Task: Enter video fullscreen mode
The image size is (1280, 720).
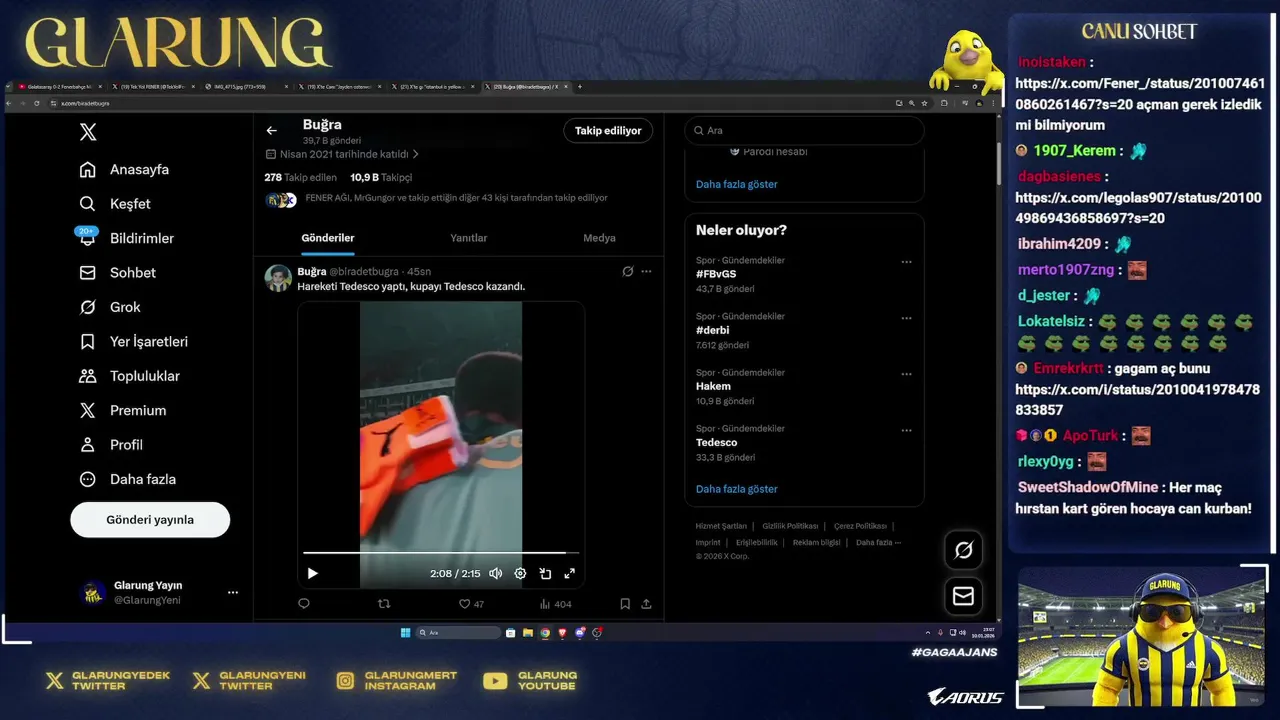Action: click(569, 573)
